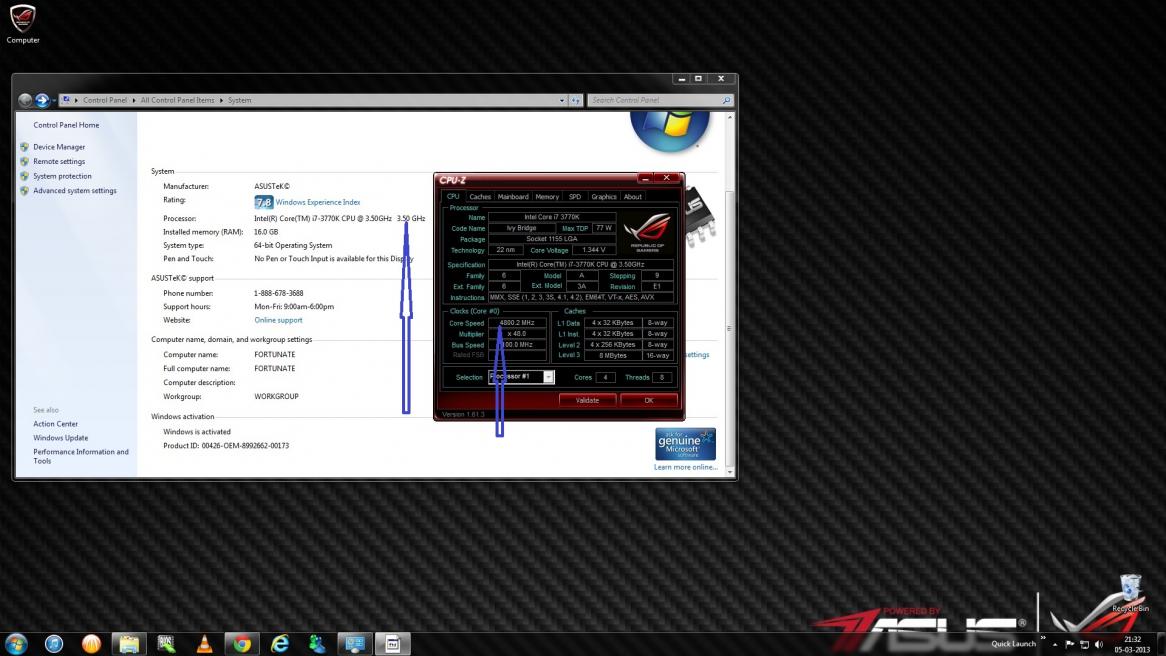
Task: Click the Windows Experience Index 7.8 badge
Action: click(263, 202)
